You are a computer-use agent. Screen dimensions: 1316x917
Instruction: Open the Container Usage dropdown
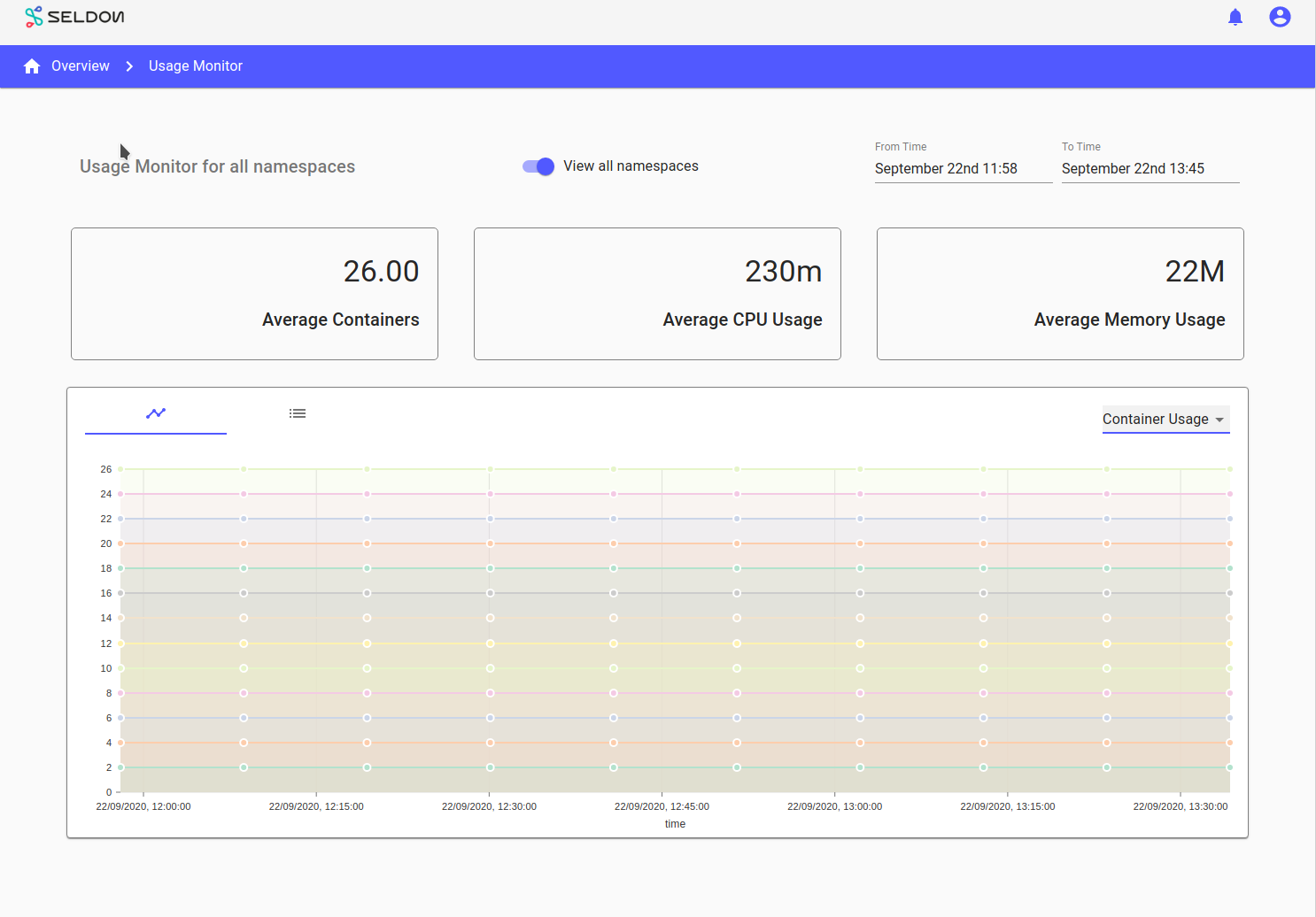(1165, 420)
